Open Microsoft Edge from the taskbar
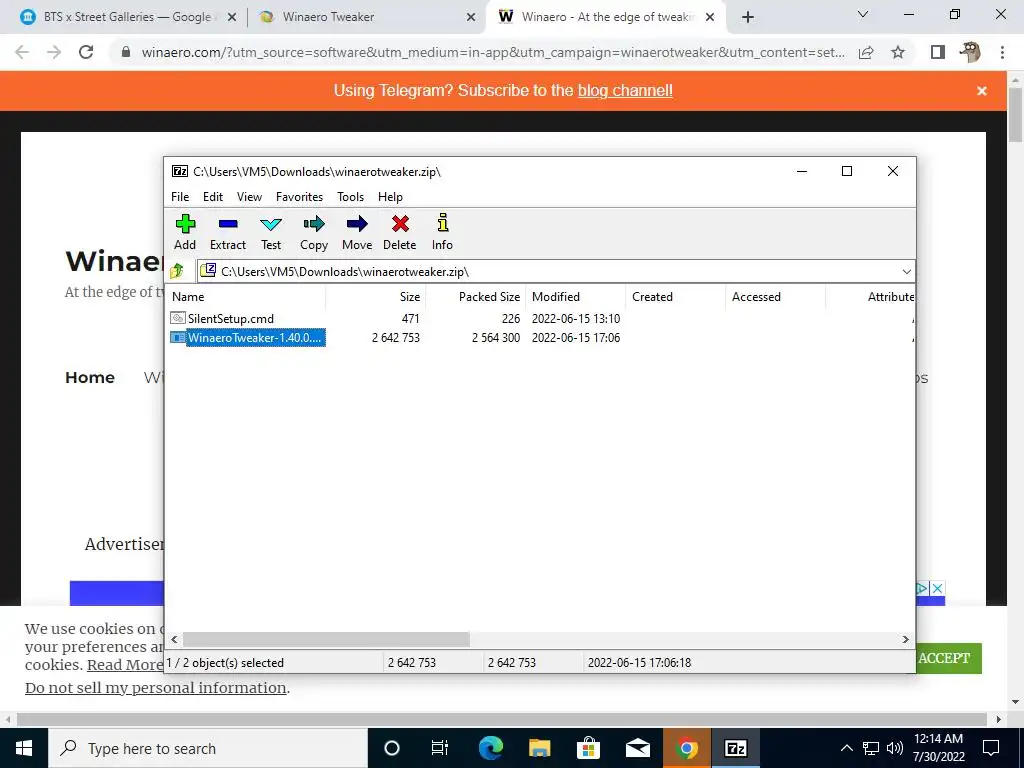 point(491,748)
